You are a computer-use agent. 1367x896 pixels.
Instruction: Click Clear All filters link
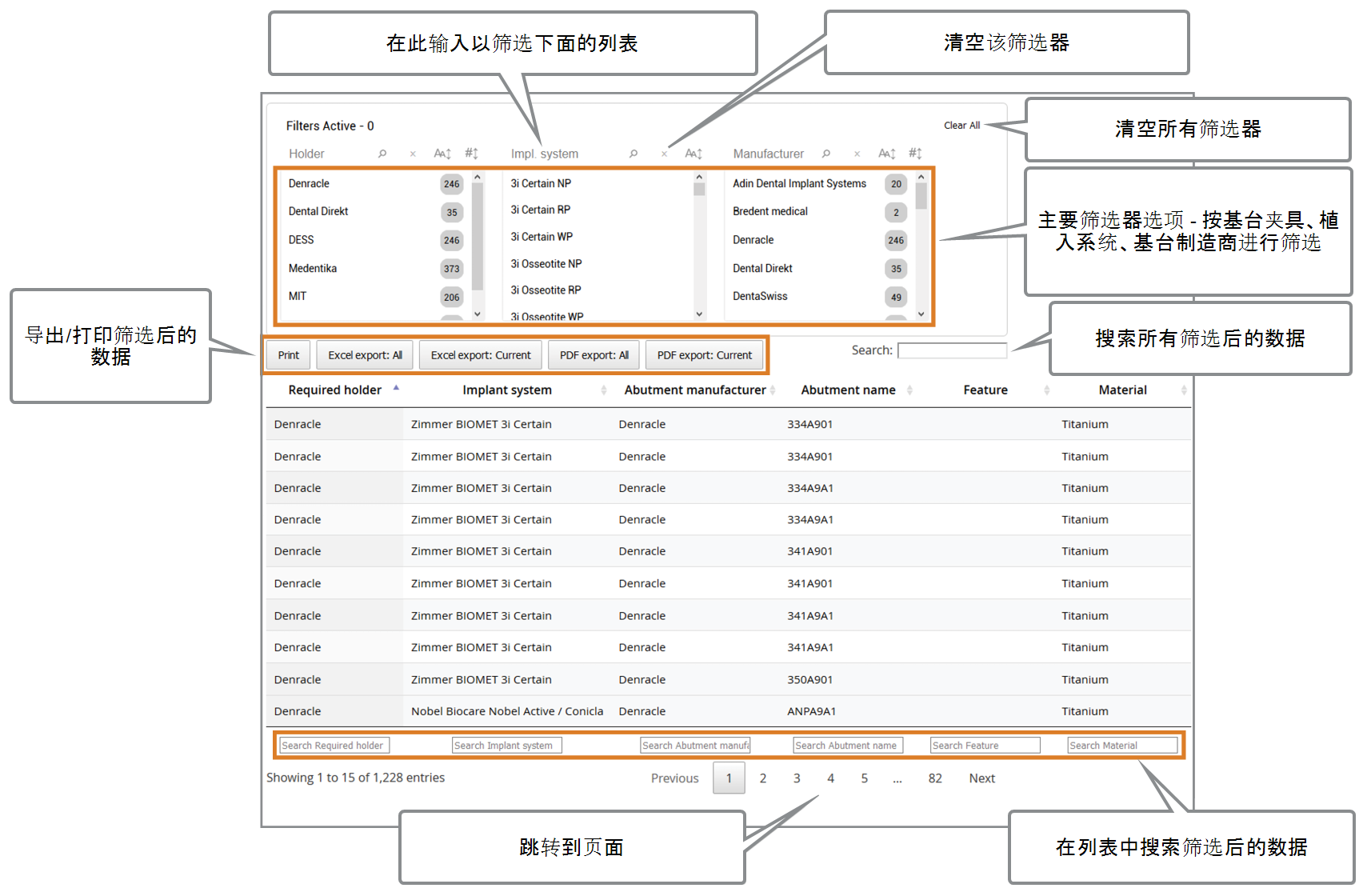(961, 126)
